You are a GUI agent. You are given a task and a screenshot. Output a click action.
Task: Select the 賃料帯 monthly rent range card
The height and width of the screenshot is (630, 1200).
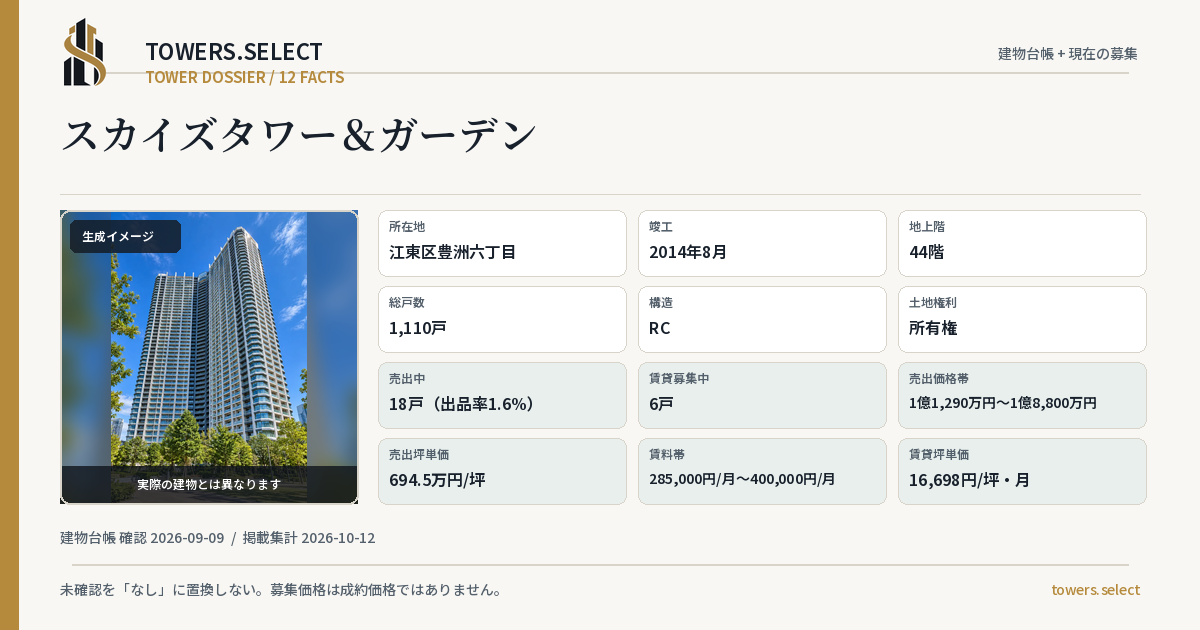pos(762,471)
